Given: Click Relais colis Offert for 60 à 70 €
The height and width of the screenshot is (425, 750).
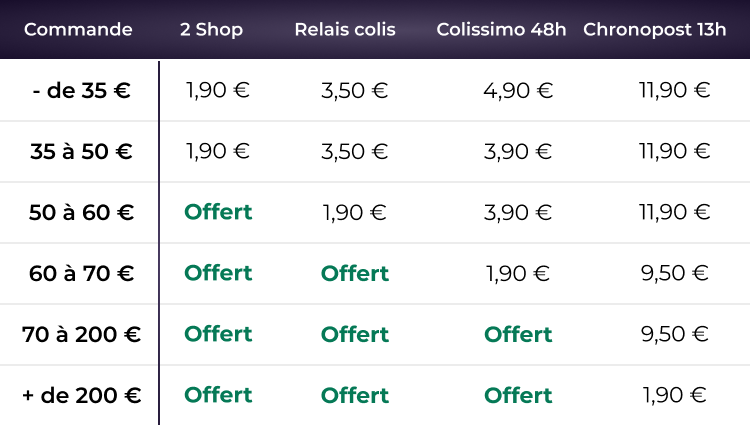Looking at the screenshot, I should [x=354, y=273].
